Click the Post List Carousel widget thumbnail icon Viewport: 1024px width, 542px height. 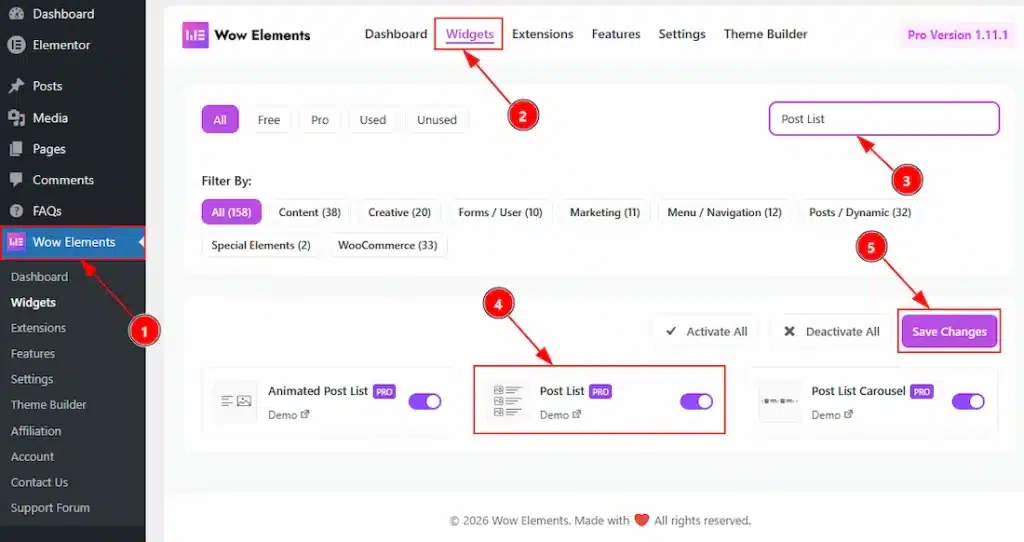coord(779,402)
